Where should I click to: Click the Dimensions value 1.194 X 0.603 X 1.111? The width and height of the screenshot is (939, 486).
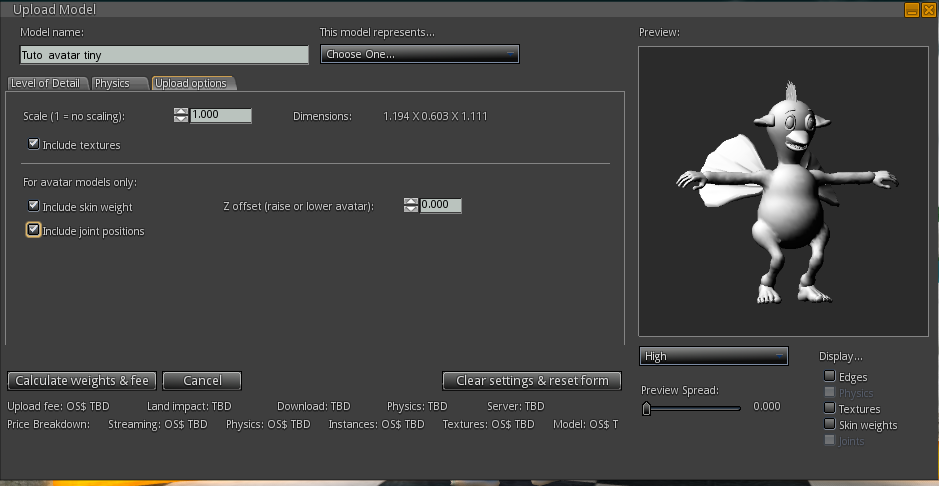[x=435, y=116]
